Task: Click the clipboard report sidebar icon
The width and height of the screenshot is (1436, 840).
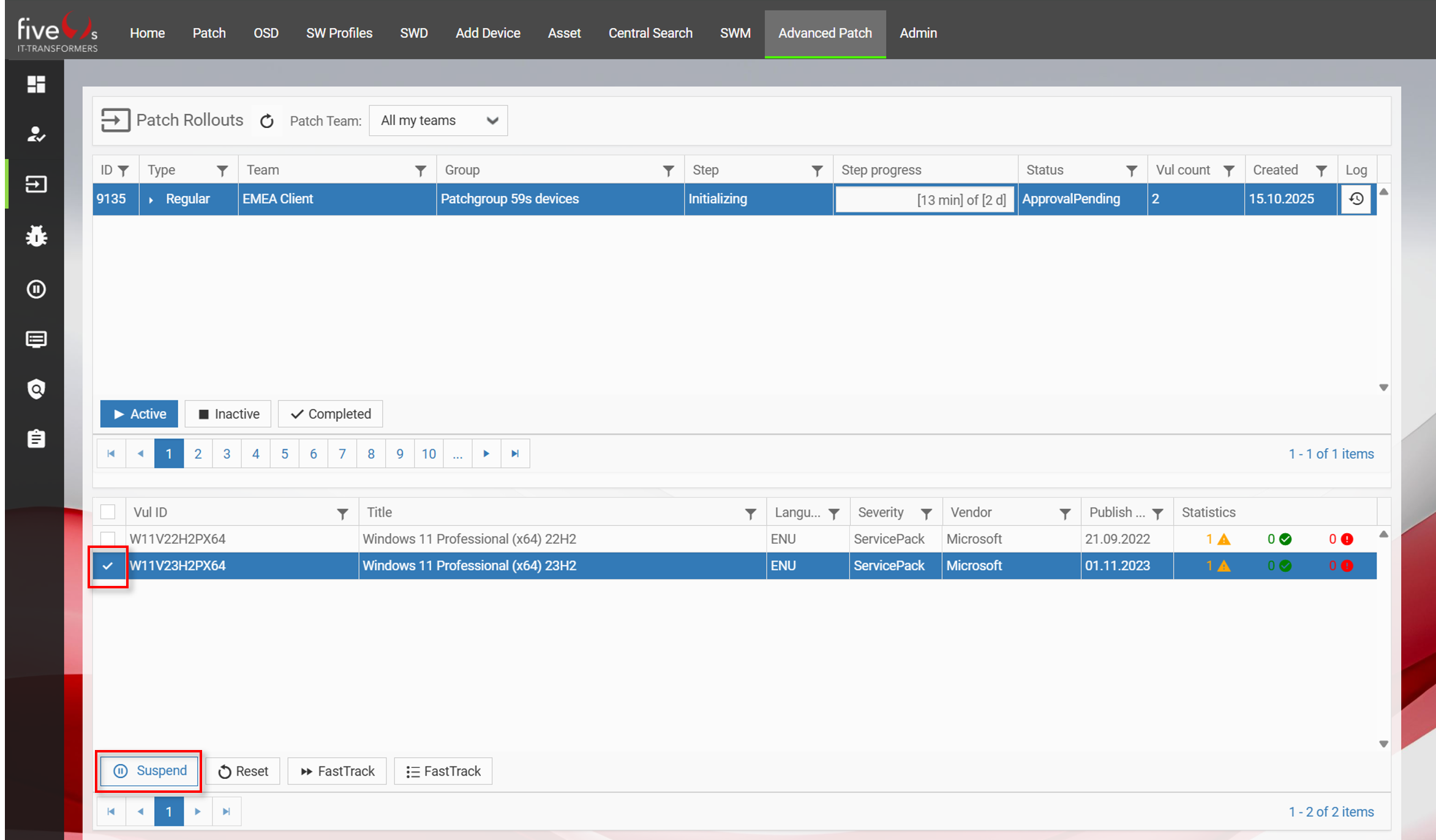Action: coord(36,438)
